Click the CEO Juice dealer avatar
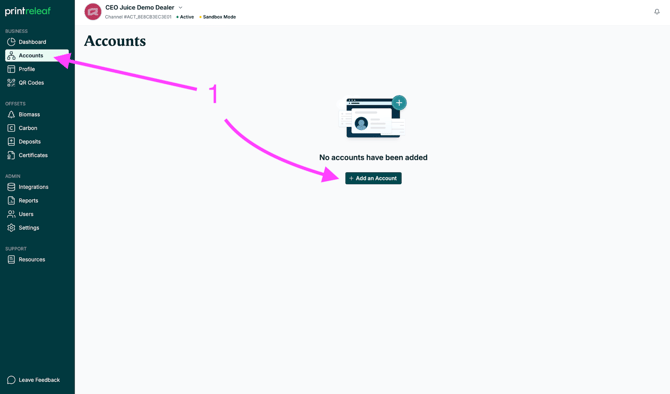The width and height of the screenshot is (670, 394). click(x=93, y=12)
